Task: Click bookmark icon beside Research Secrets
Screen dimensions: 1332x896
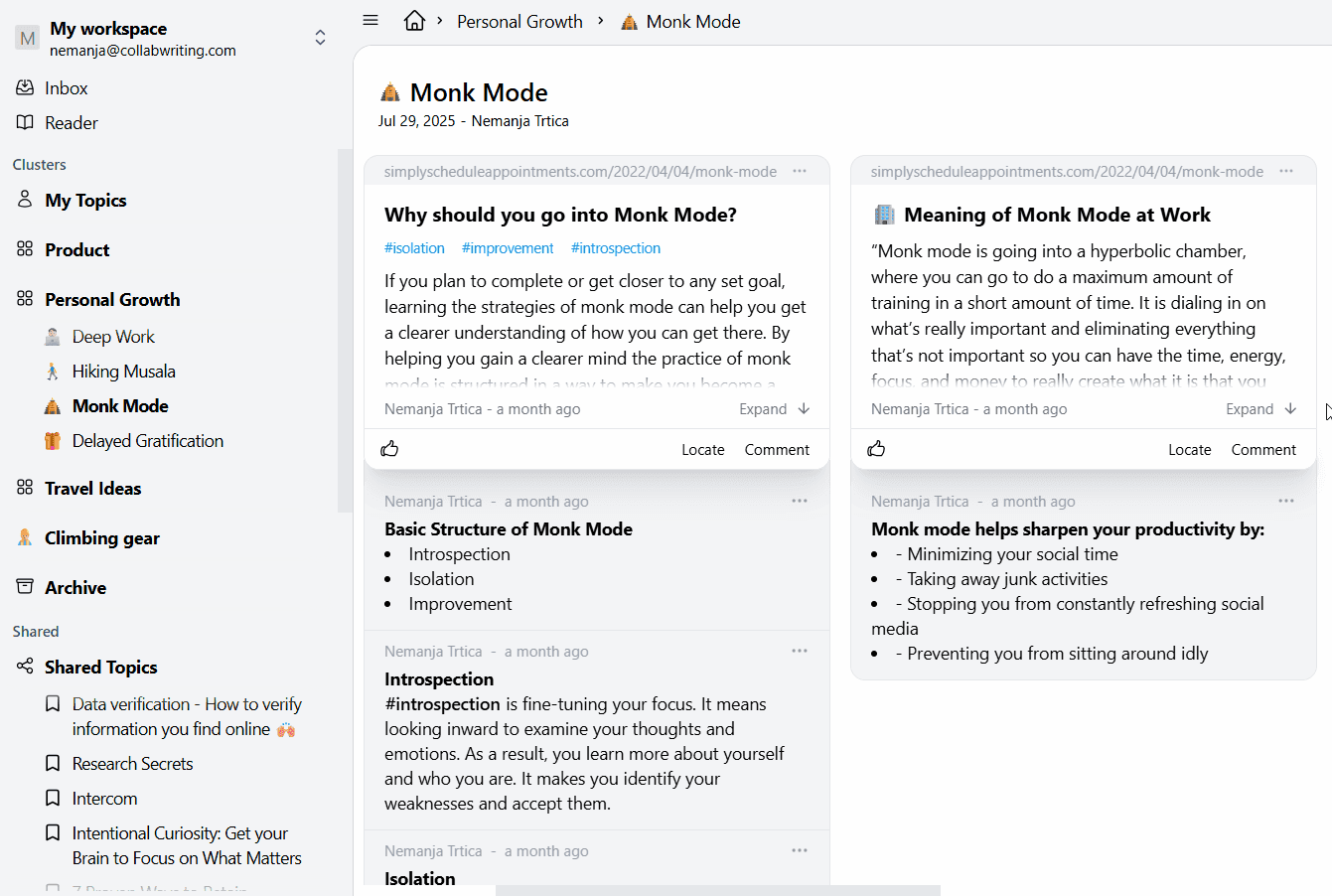Action: [53, 763]
